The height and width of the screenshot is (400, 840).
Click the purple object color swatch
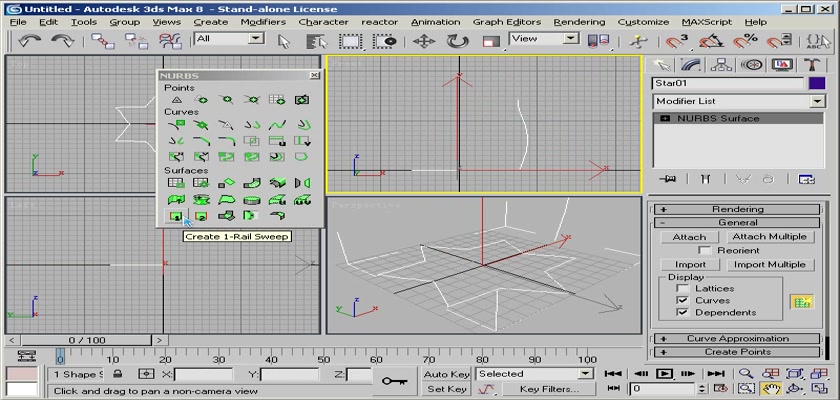point(817,84)
